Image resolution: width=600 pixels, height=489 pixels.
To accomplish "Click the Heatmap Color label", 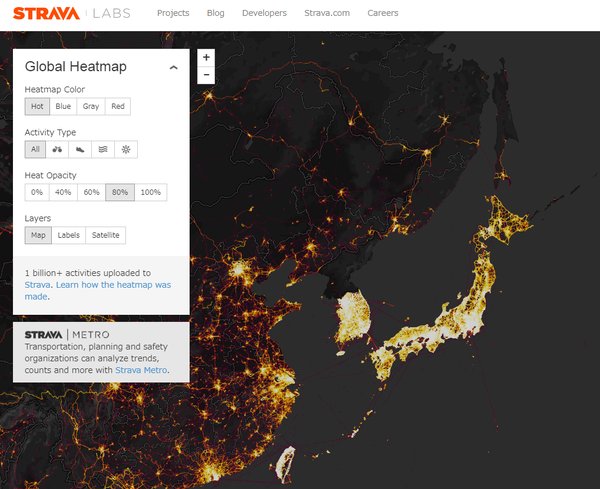I will [x=55, y=89].
